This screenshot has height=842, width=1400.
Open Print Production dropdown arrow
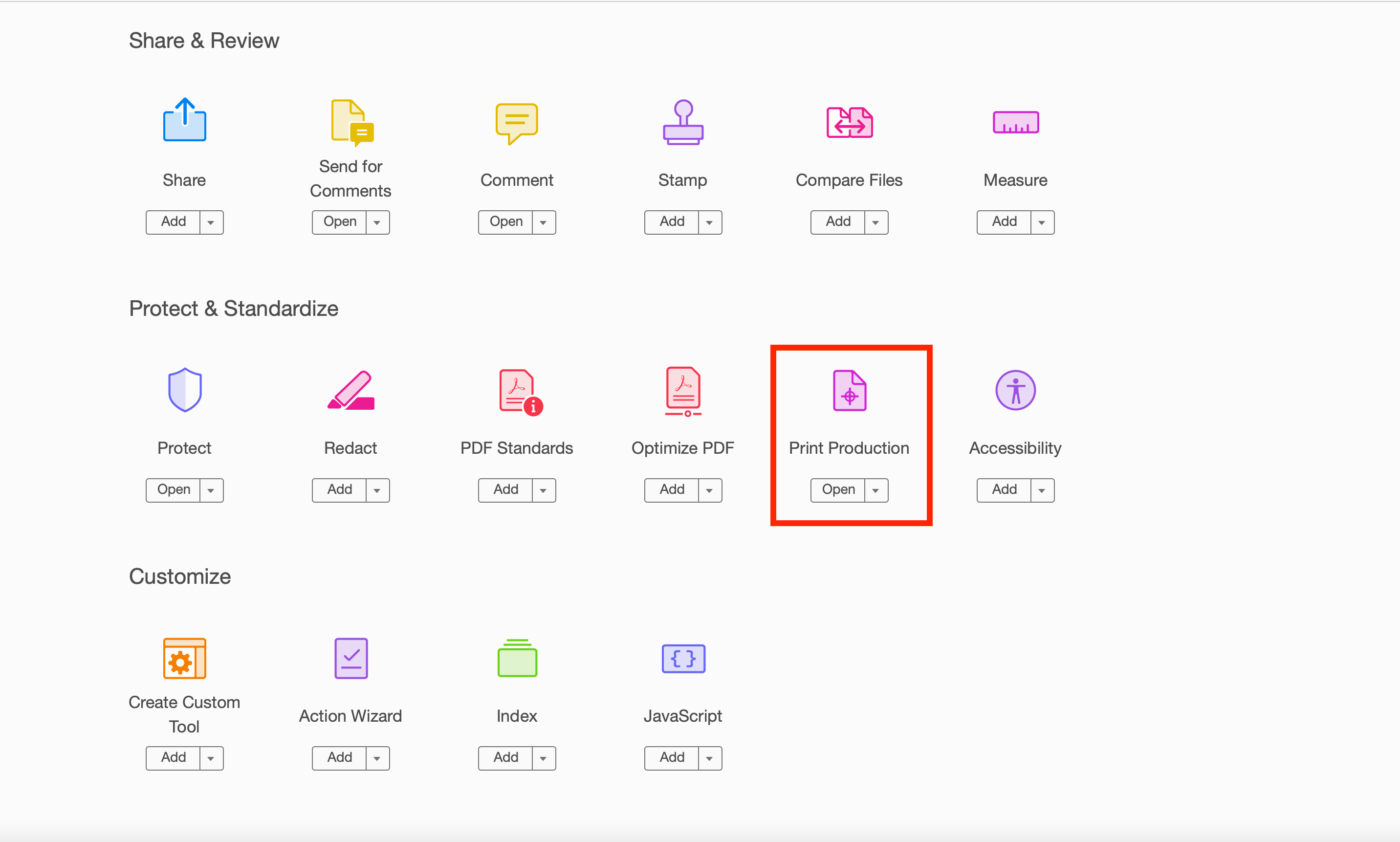pyautogui.click(x=876, y=490)
